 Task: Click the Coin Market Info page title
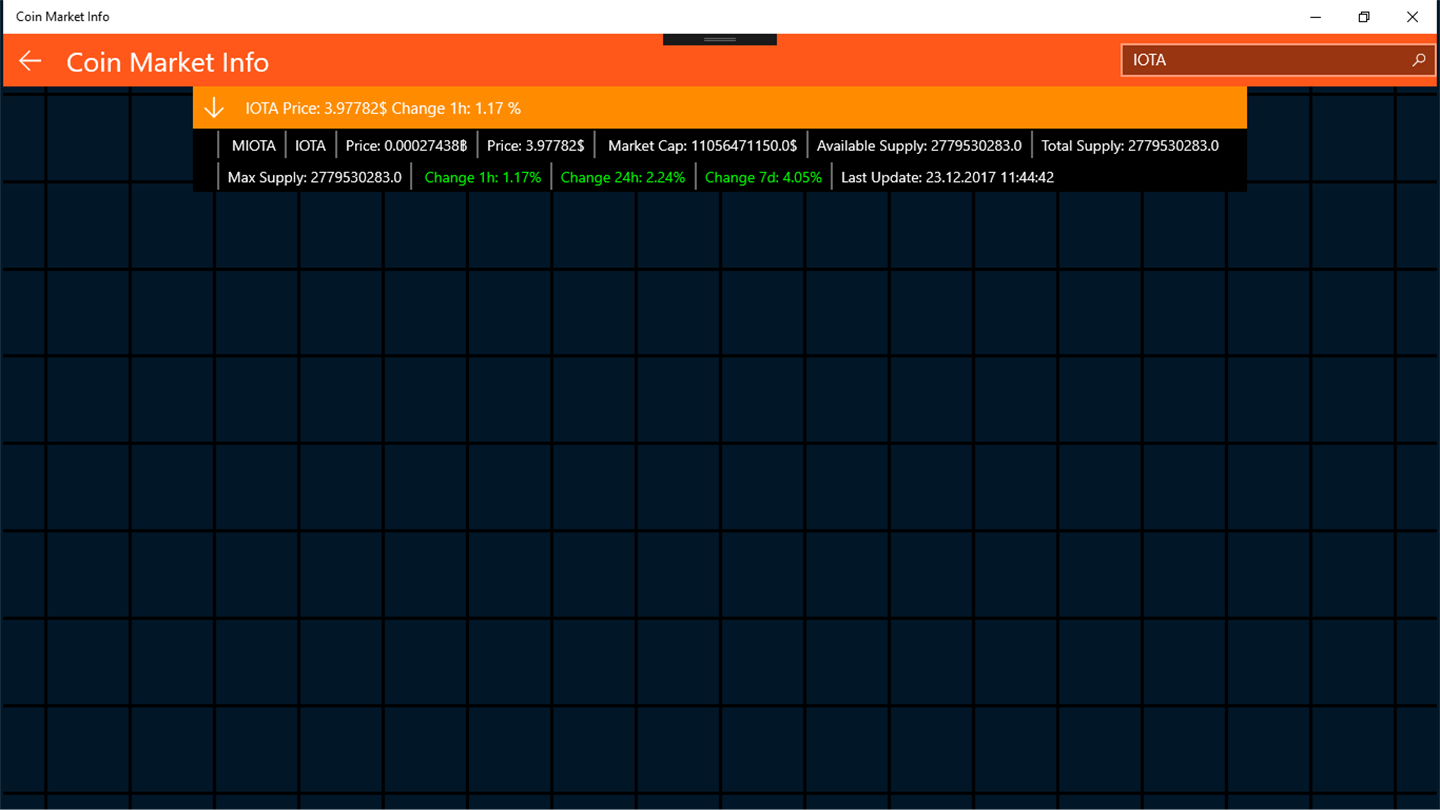(168, 62)
